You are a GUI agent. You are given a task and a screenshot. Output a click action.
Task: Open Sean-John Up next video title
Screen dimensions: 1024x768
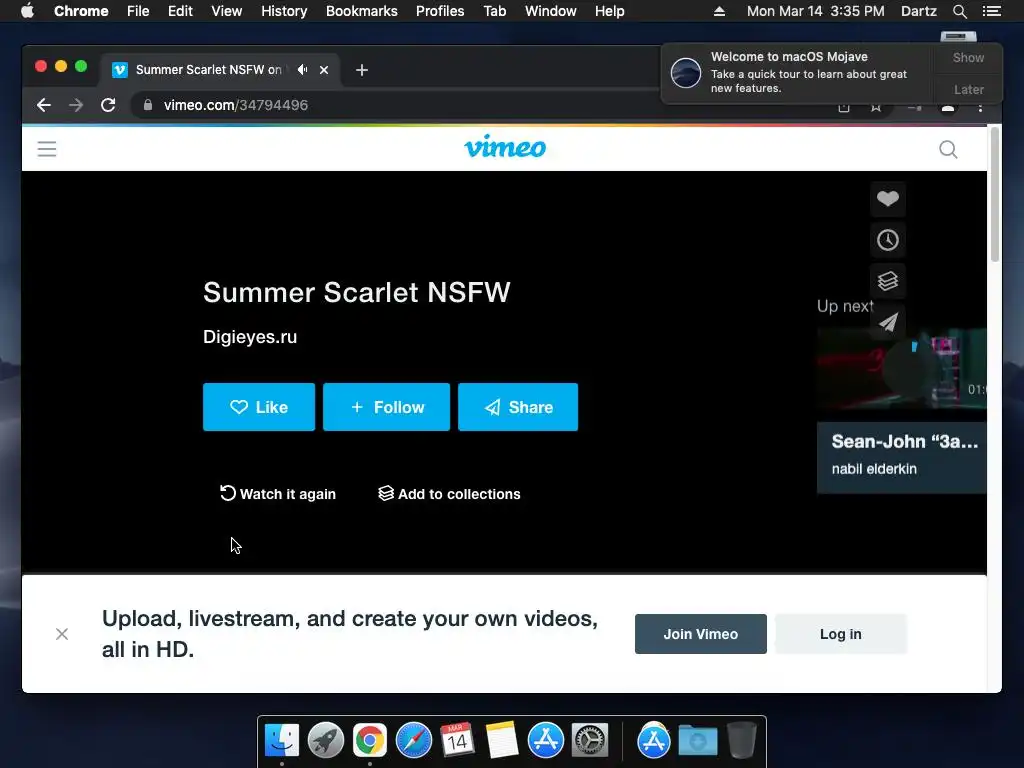point(904,441)
